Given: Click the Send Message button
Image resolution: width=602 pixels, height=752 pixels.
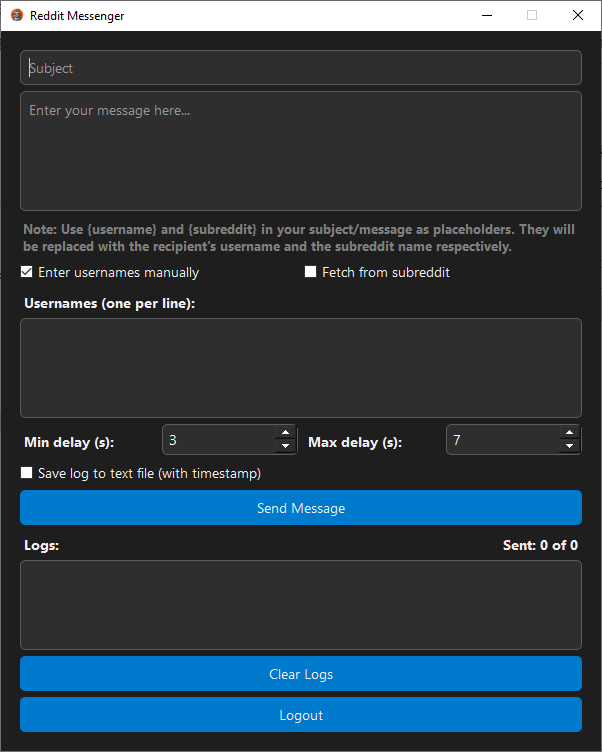Looking at the screenshot, I should point(301,507).
